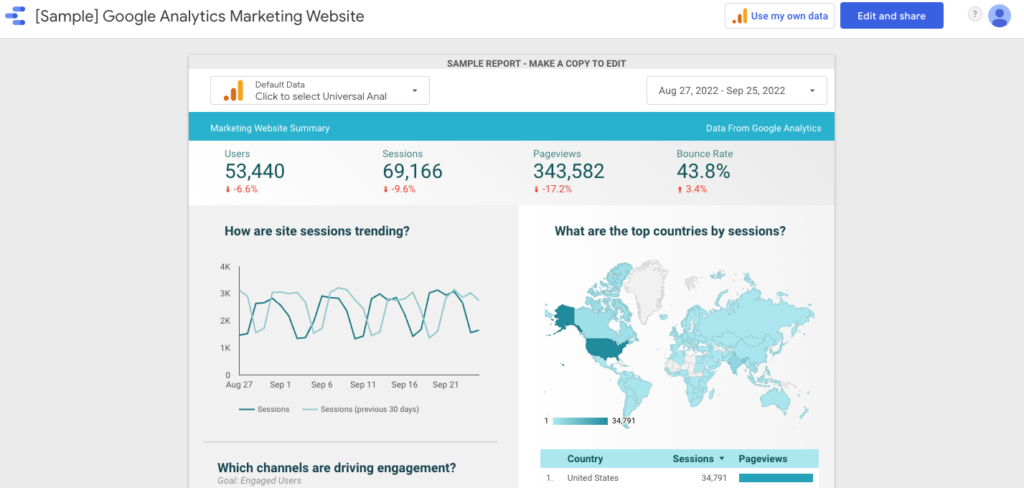
Task: Click the United States pageviews bar
Action: 776,478
